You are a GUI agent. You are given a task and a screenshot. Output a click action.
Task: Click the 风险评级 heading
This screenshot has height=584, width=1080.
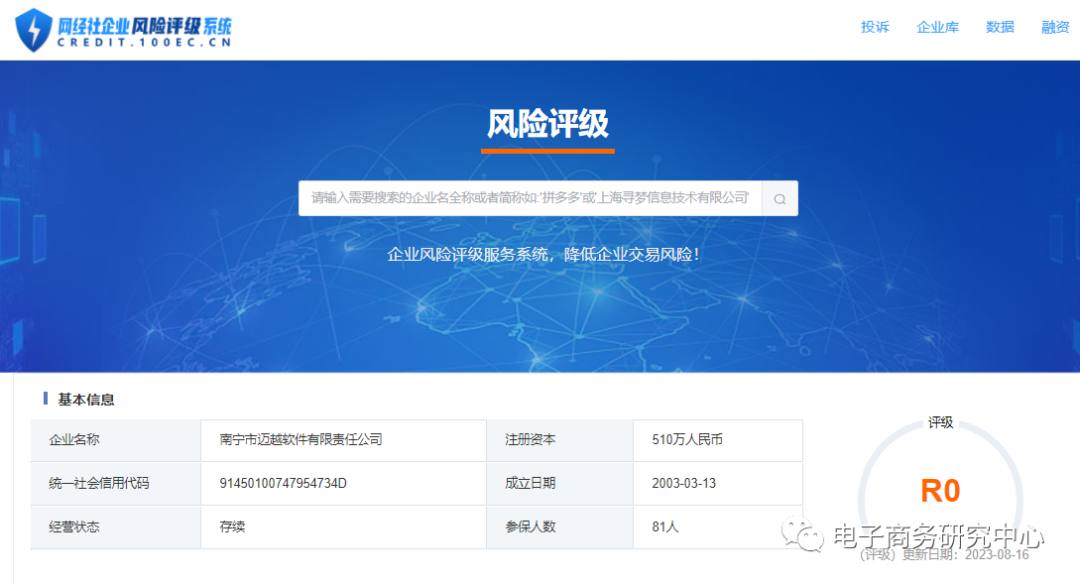coord(548,124)
